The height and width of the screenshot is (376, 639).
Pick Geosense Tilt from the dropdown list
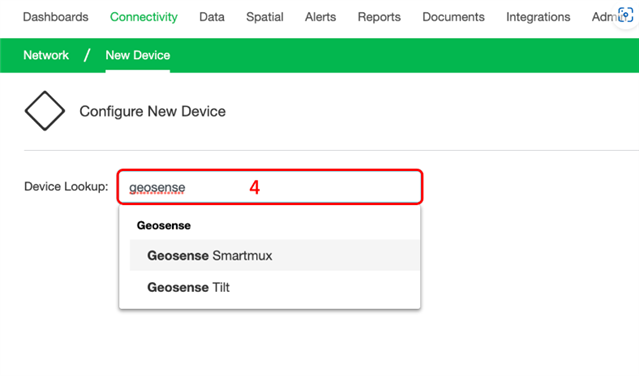click(x=275, y=287)
